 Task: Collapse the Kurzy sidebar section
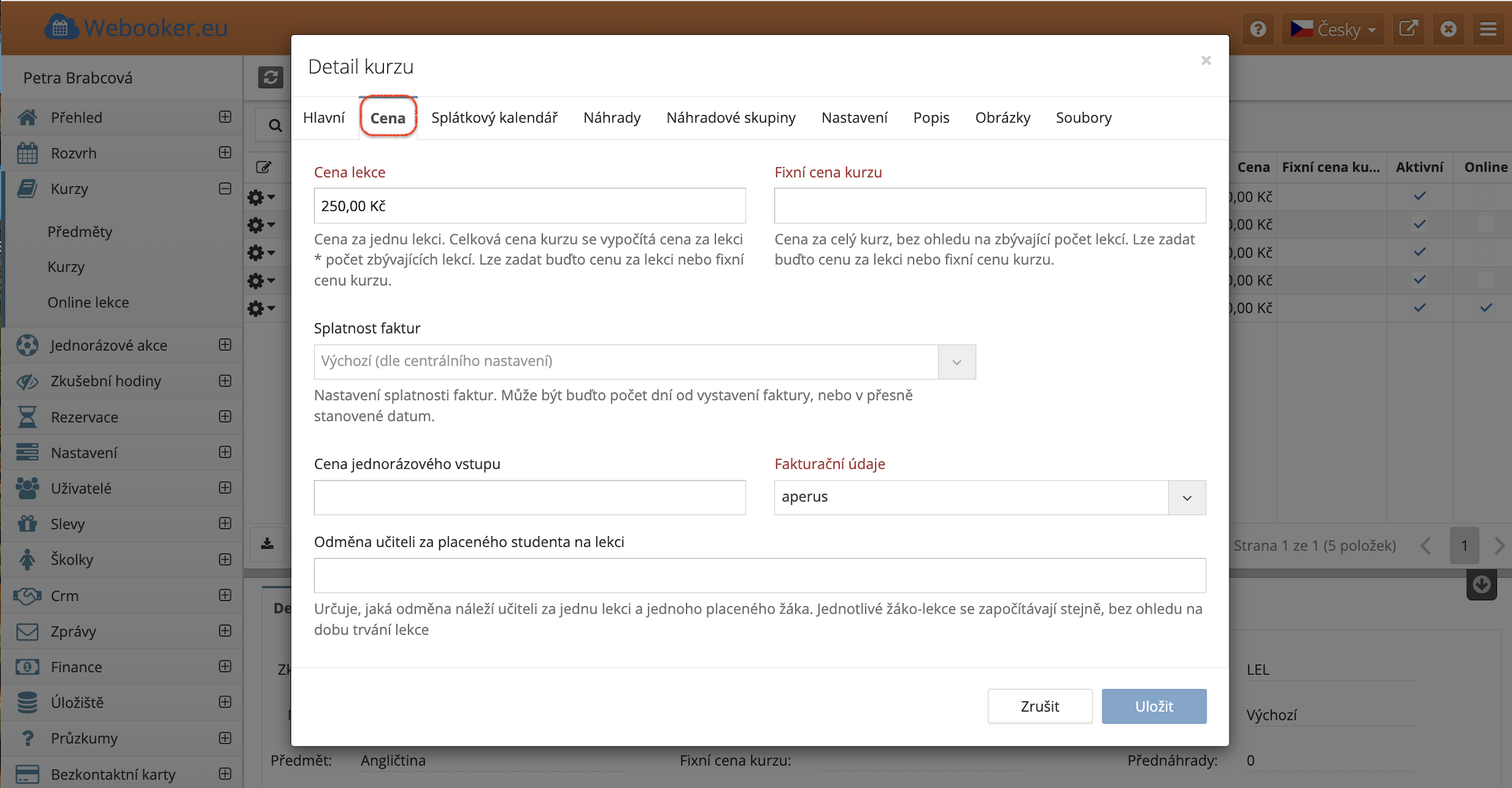pyautogui.click(x=225, y=188)
